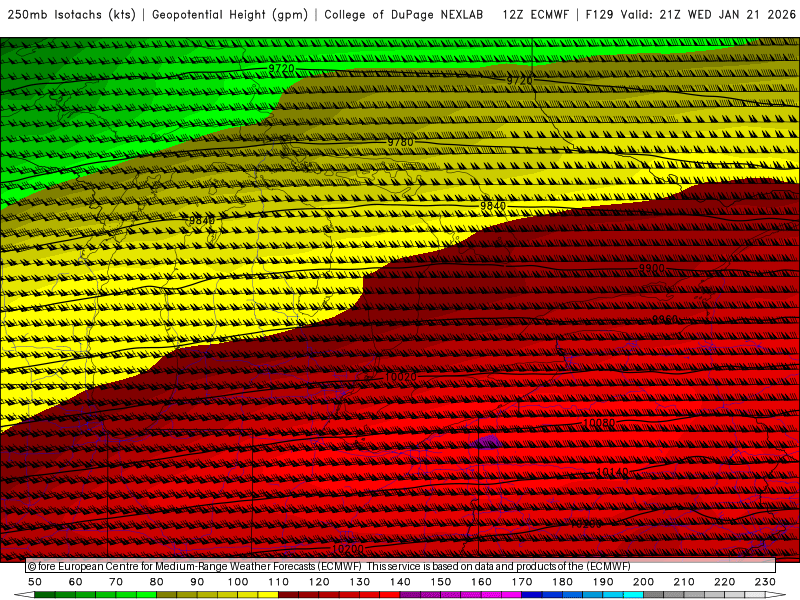Click the bright yellow legend swatch under 100

click(x=248, y=595)
